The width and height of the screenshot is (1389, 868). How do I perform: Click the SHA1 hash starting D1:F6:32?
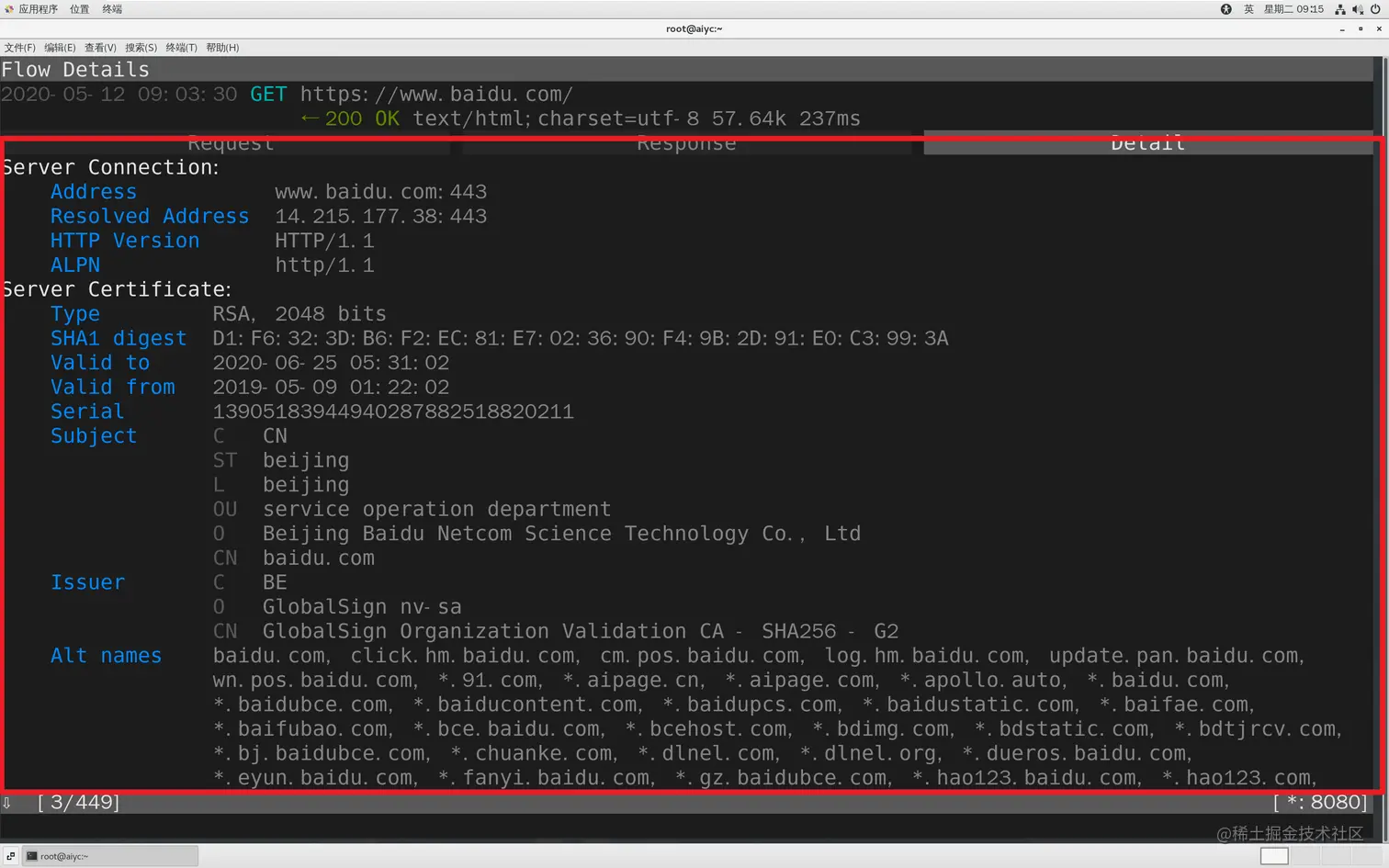click(581, 338)
